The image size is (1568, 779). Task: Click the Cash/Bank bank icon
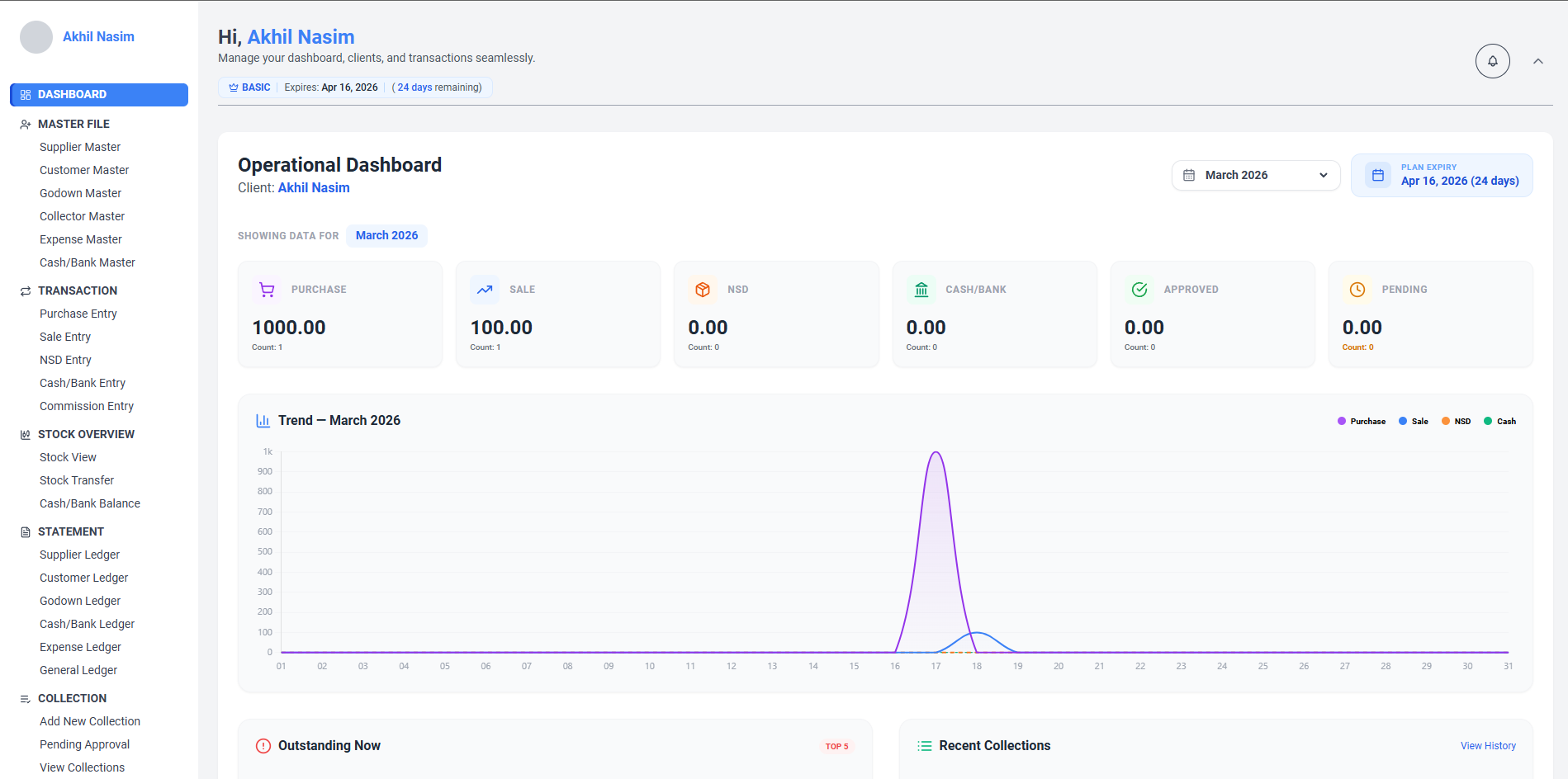921,290
